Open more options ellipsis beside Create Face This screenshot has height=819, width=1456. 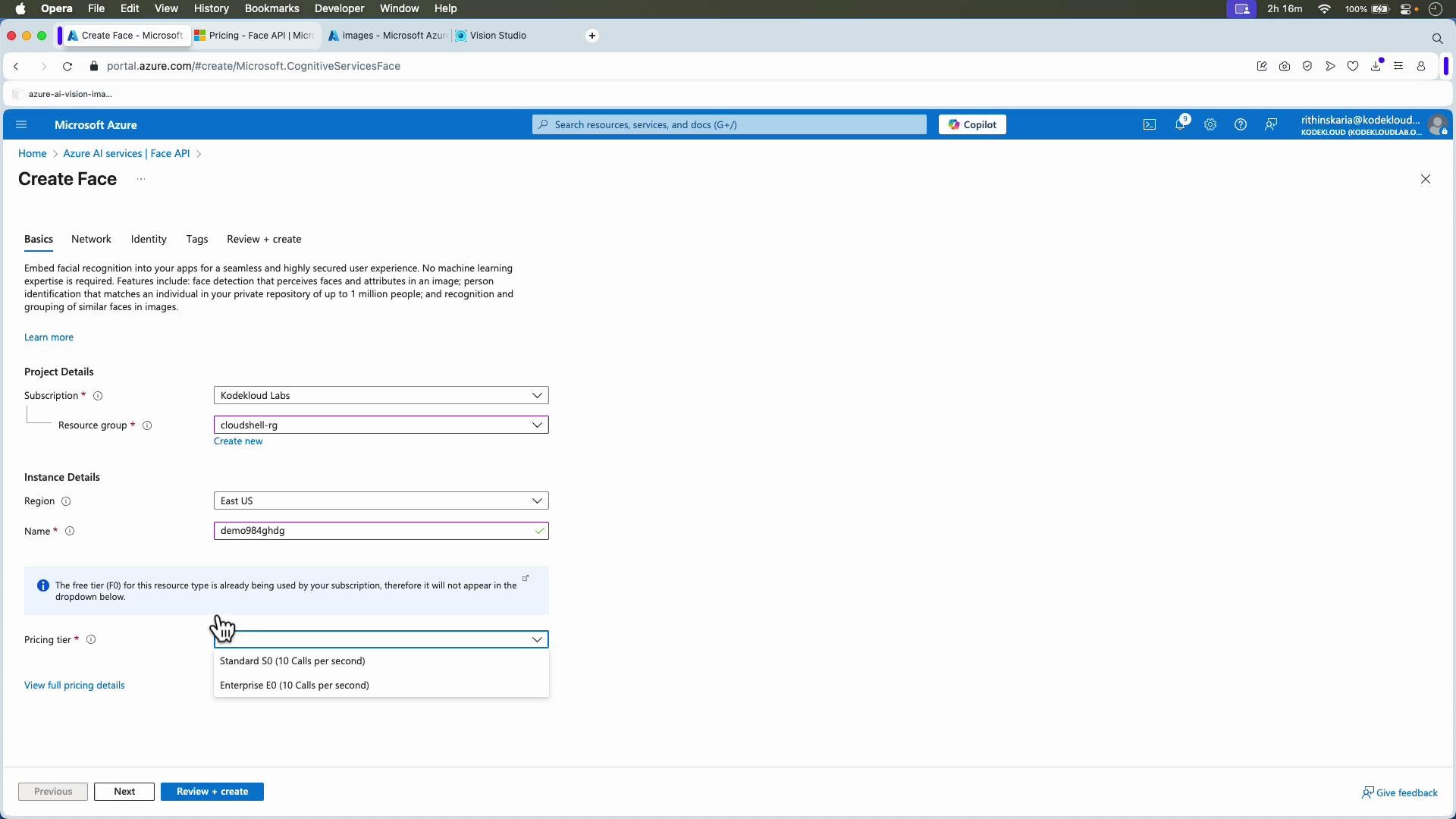141,180
